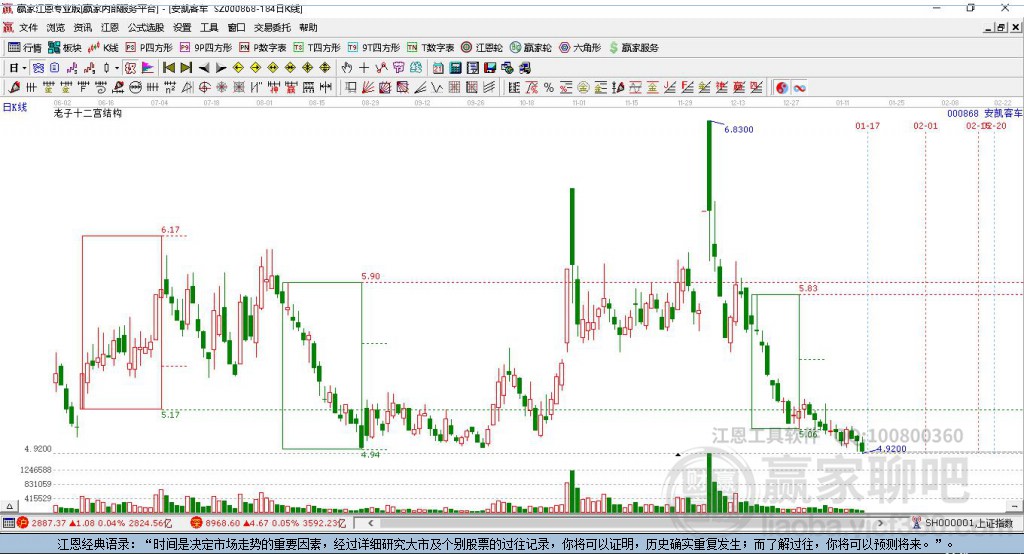This screenshot has width=1024, height=554.
Task: Open the 板块 sector view
Action: point(65,48)
